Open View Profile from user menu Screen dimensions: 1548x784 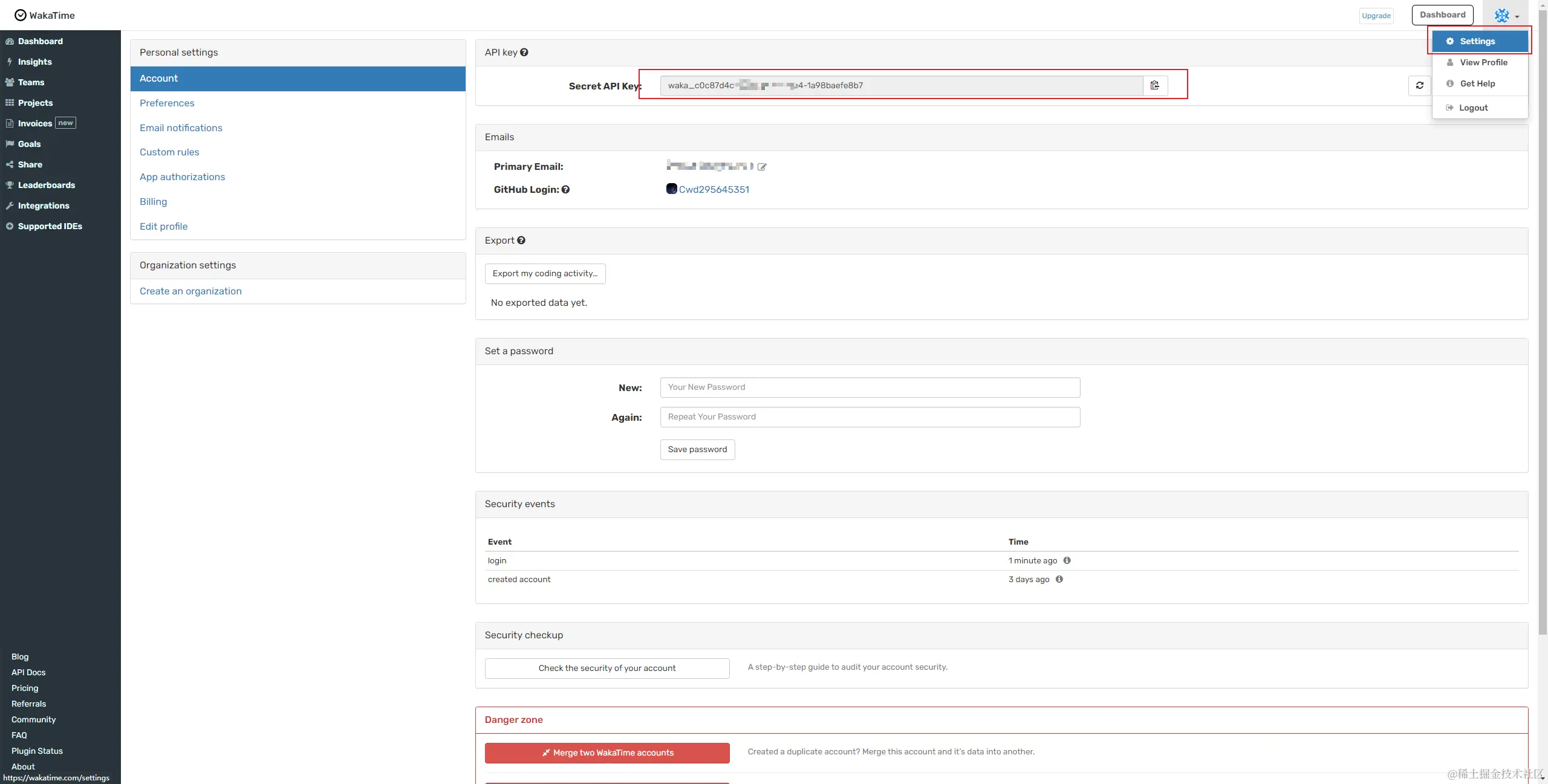[x=1483, y=62]
